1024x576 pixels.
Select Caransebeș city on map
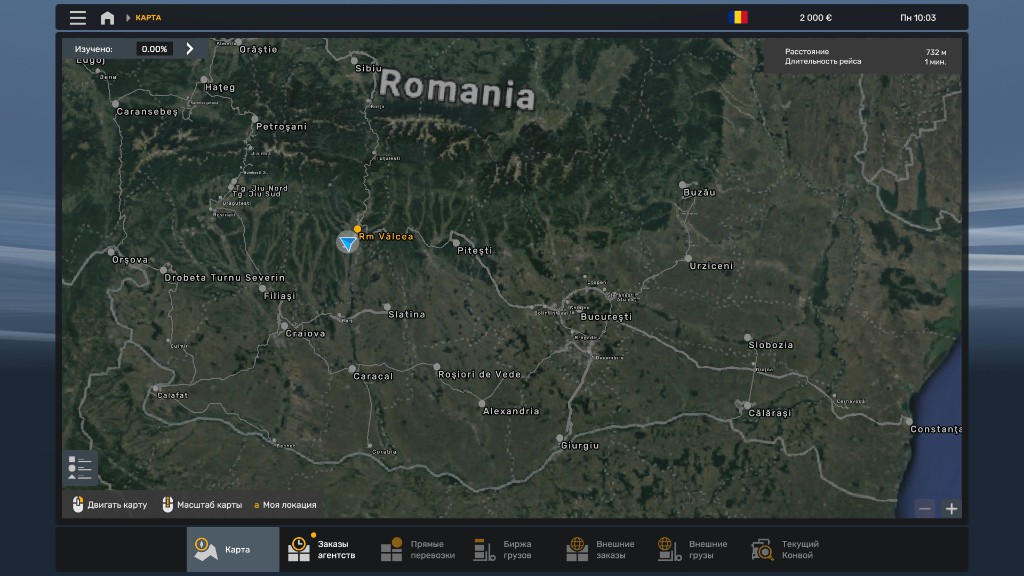147,112
